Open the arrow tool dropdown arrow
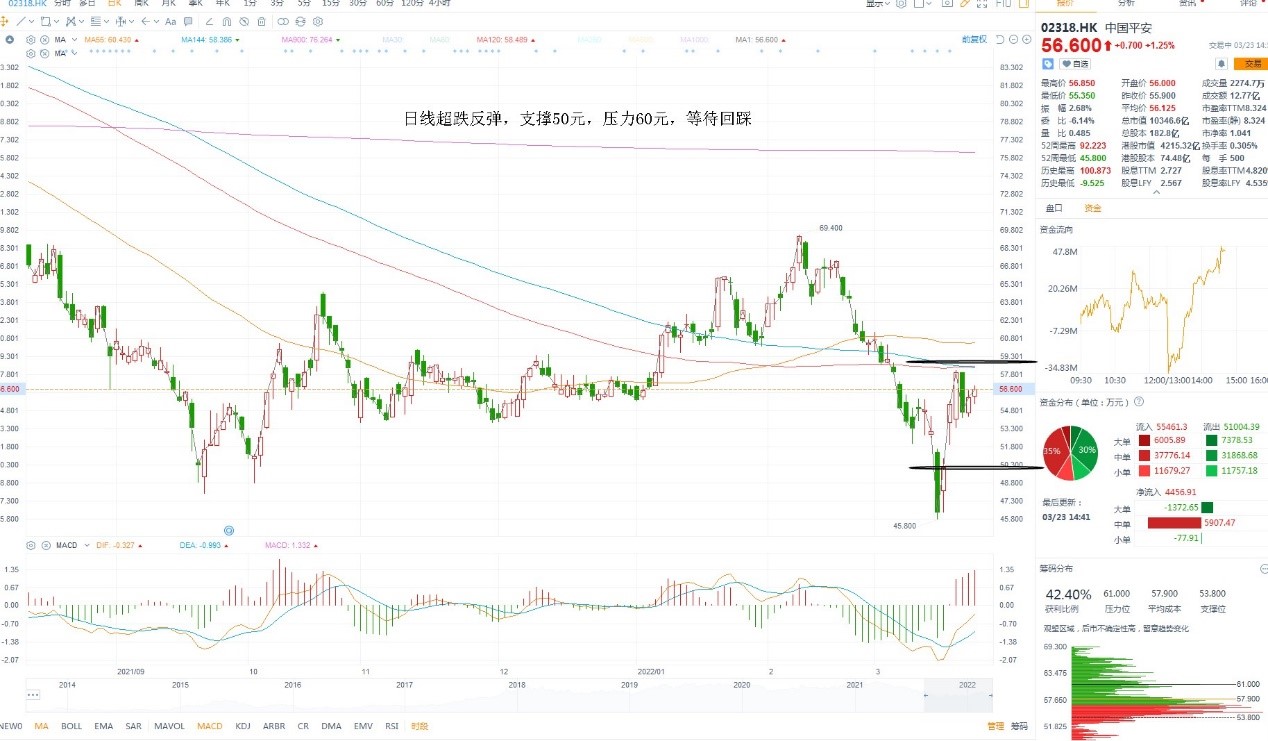Viewport: 1268px width, 741px height. tap(157, 21)
